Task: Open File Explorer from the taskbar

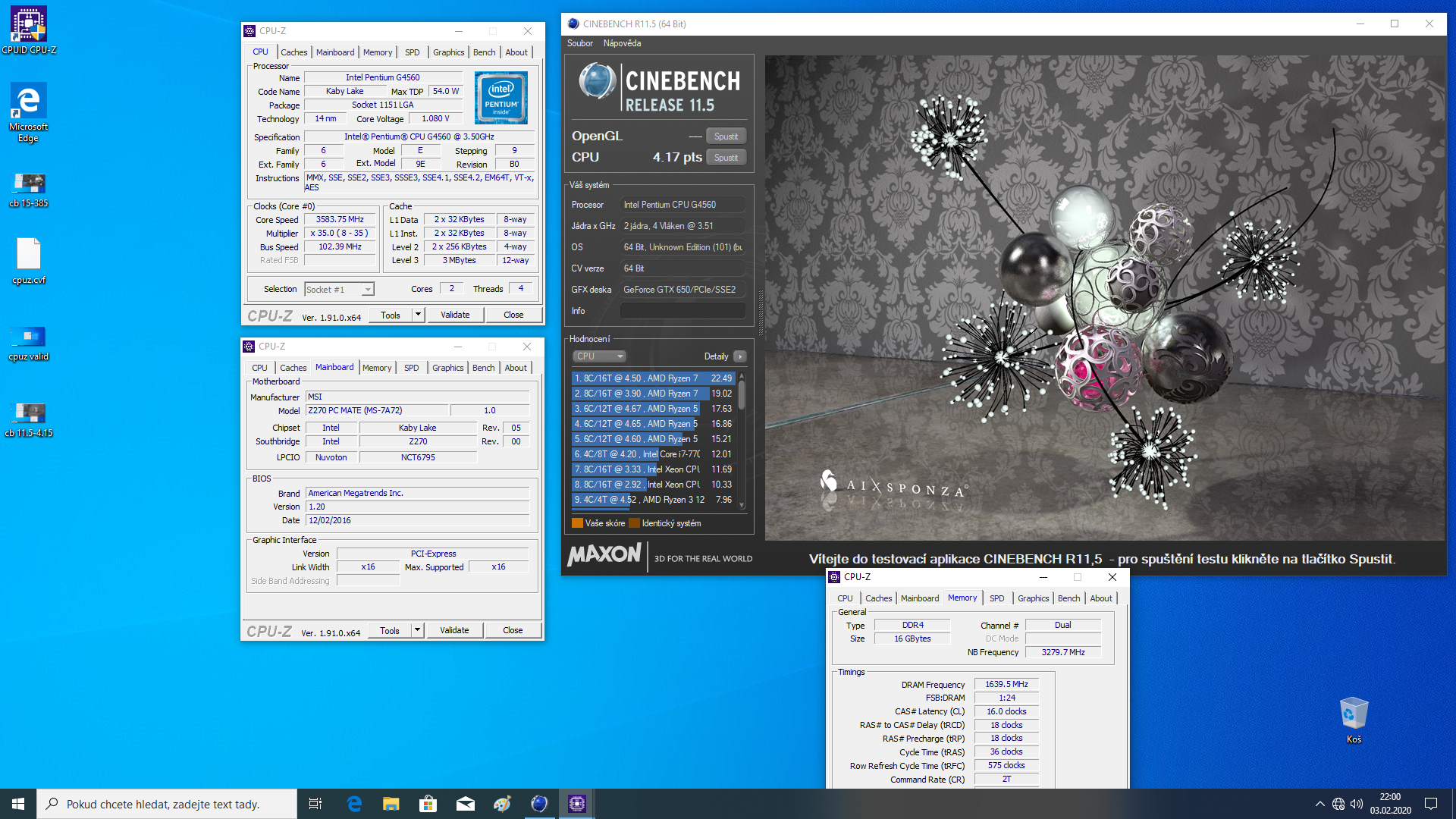Action: 391,804
